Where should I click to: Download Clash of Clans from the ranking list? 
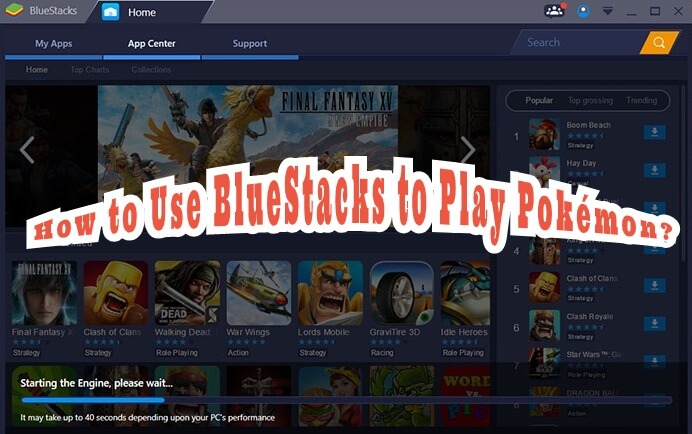pyautogui.click(x=654, y=285)
